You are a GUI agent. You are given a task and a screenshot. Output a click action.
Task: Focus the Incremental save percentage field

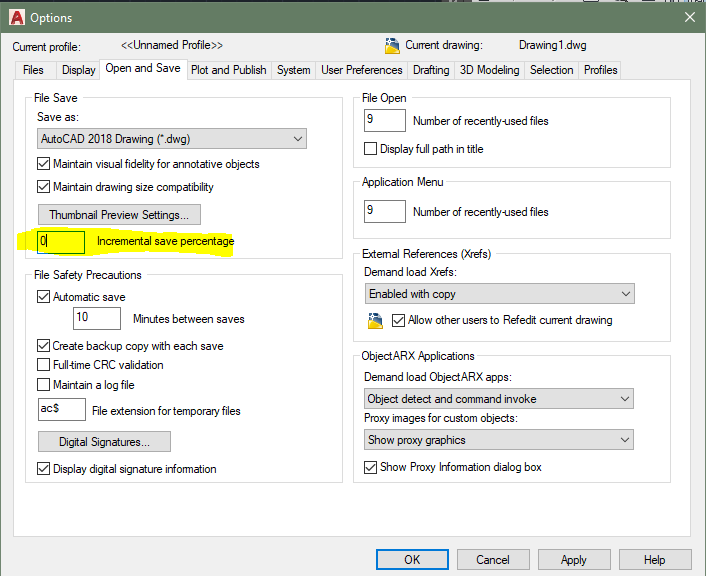click(x=61, y=242)
